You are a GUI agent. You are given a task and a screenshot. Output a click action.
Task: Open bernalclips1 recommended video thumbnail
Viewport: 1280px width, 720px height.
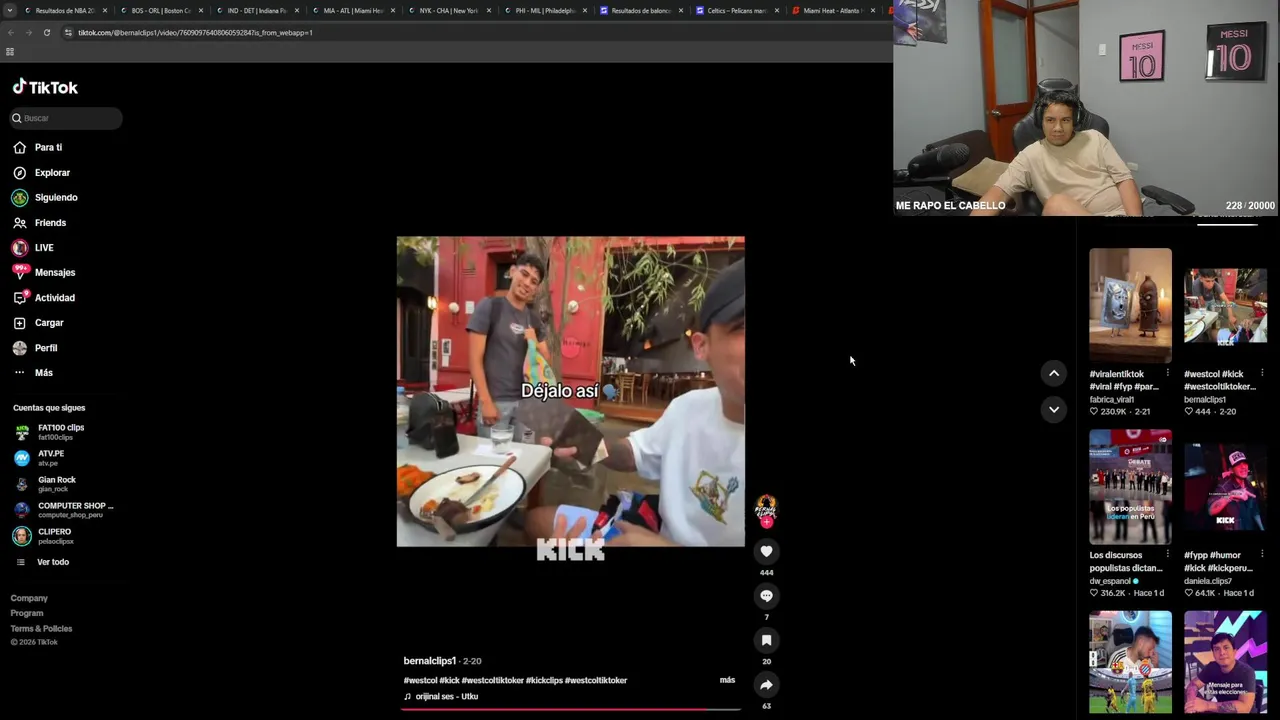click(x=1225, y=305)
